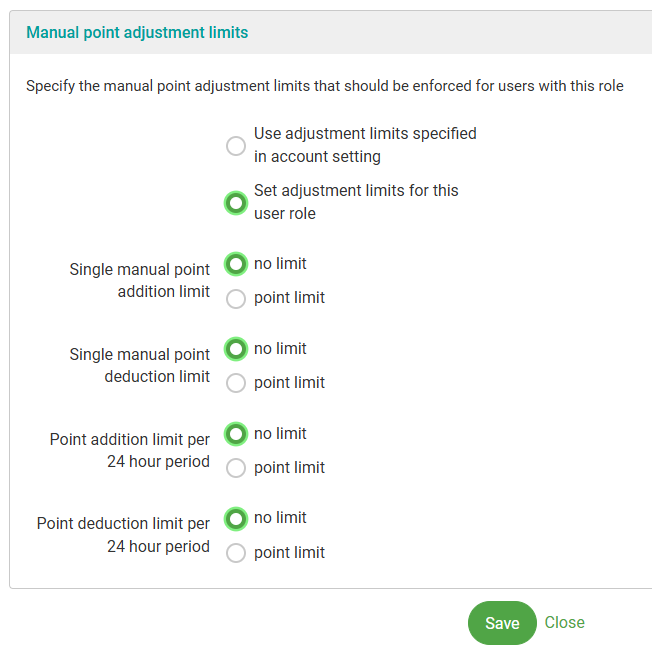Click the 'Point deduction limit per 24 hour period' label
Image resolution: width=652 pixels, height=653 pixels.
click(124, 535)
